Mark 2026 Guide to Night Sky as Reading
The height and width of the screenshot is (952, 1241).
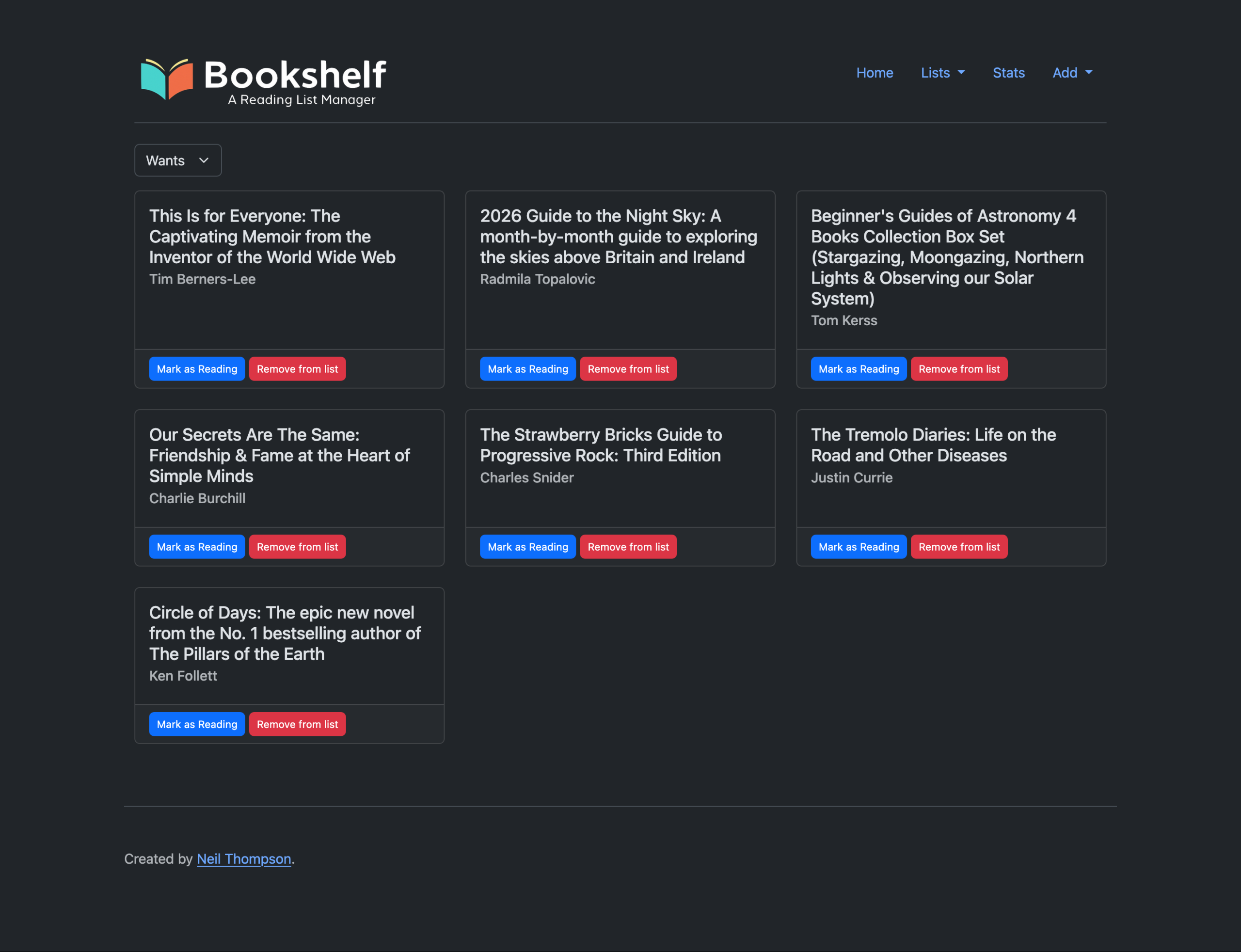(527, 369)
